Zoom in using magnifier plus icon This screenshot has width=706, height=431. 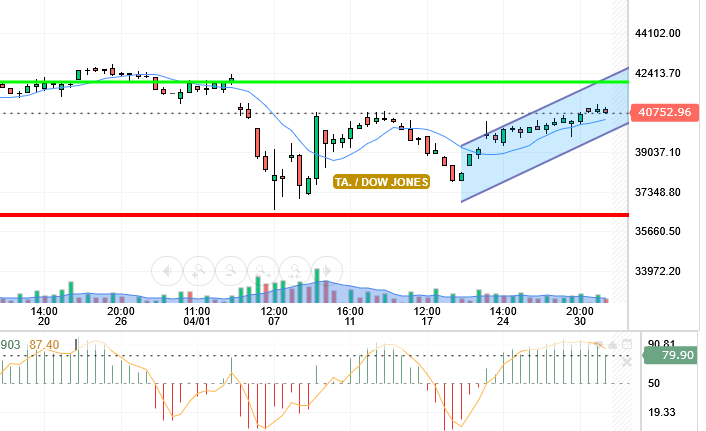point(199,271)
